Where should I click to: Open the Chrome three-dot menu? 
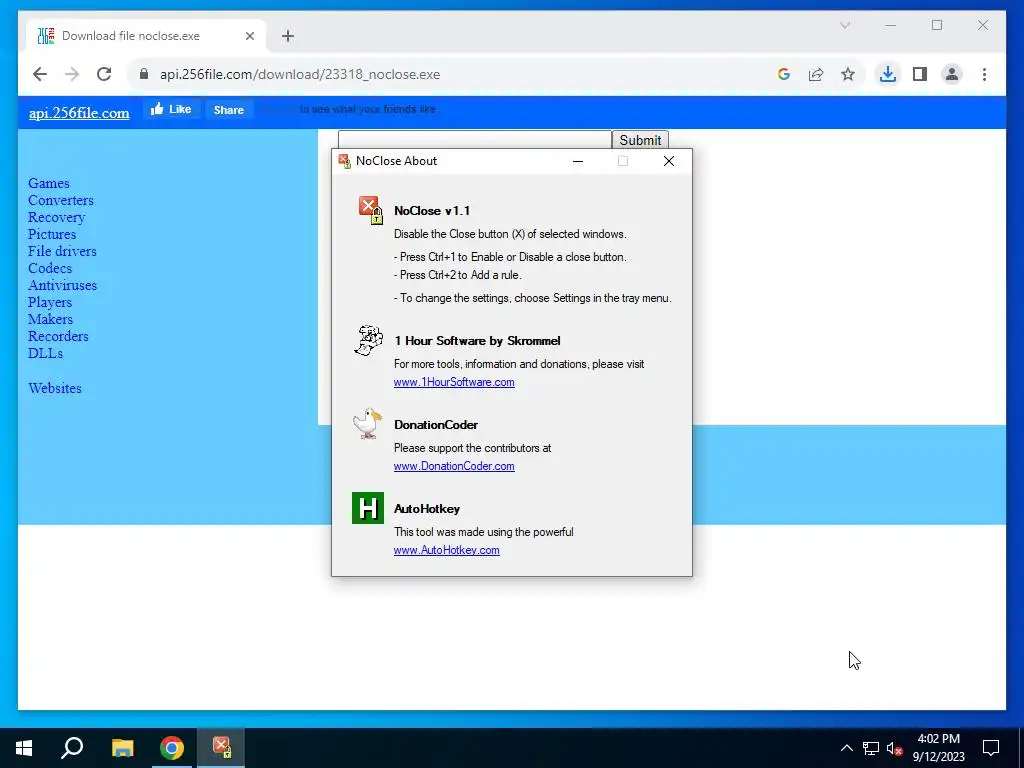[984, 74]
